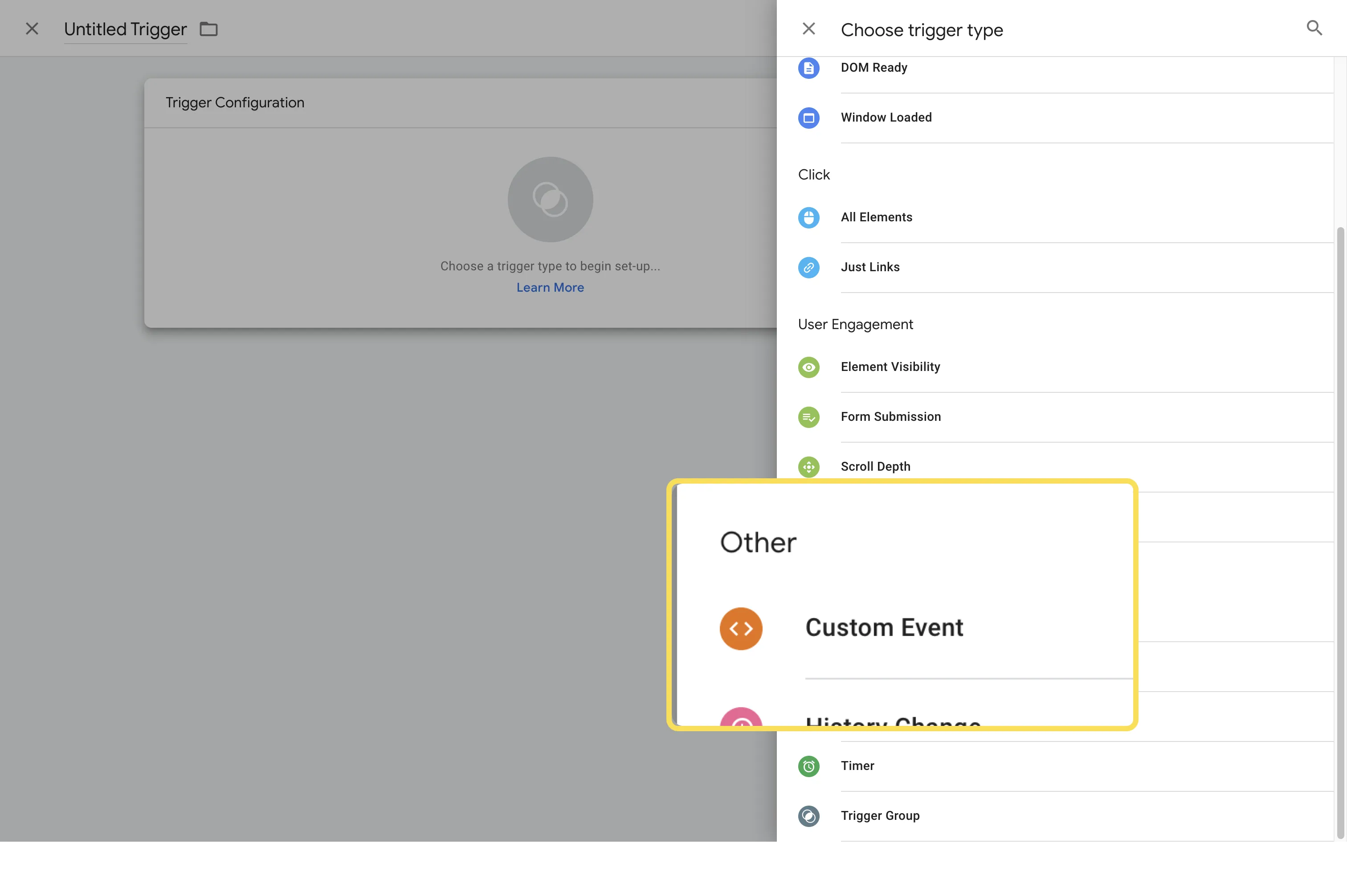The image size is (1347, 896).
Task: Close the Choose trigger type panel
Action: click(x=808, y=29)
